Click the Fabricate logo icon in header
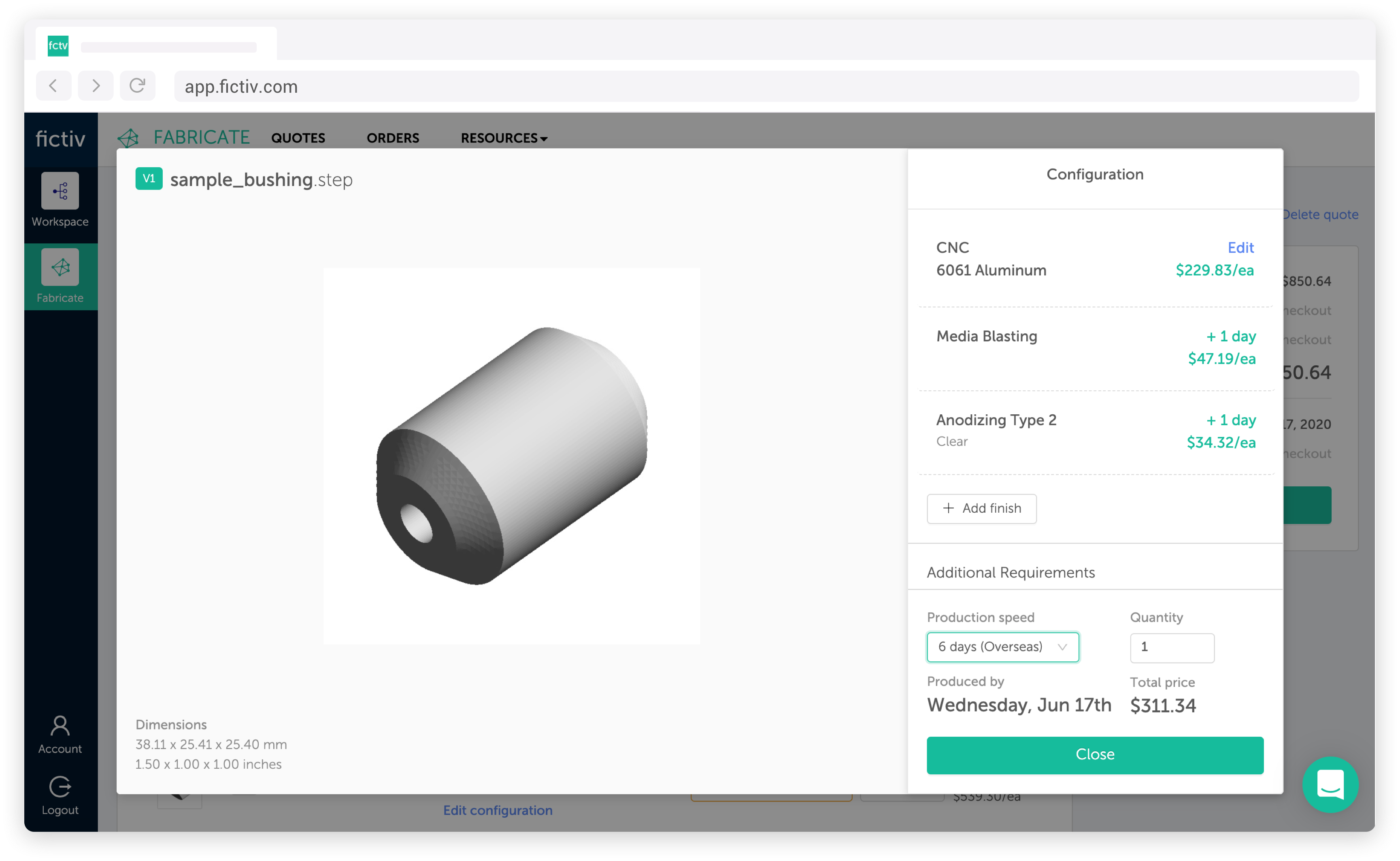The height and width of the screenshot is (861, 1400). (x=128, y=138)
